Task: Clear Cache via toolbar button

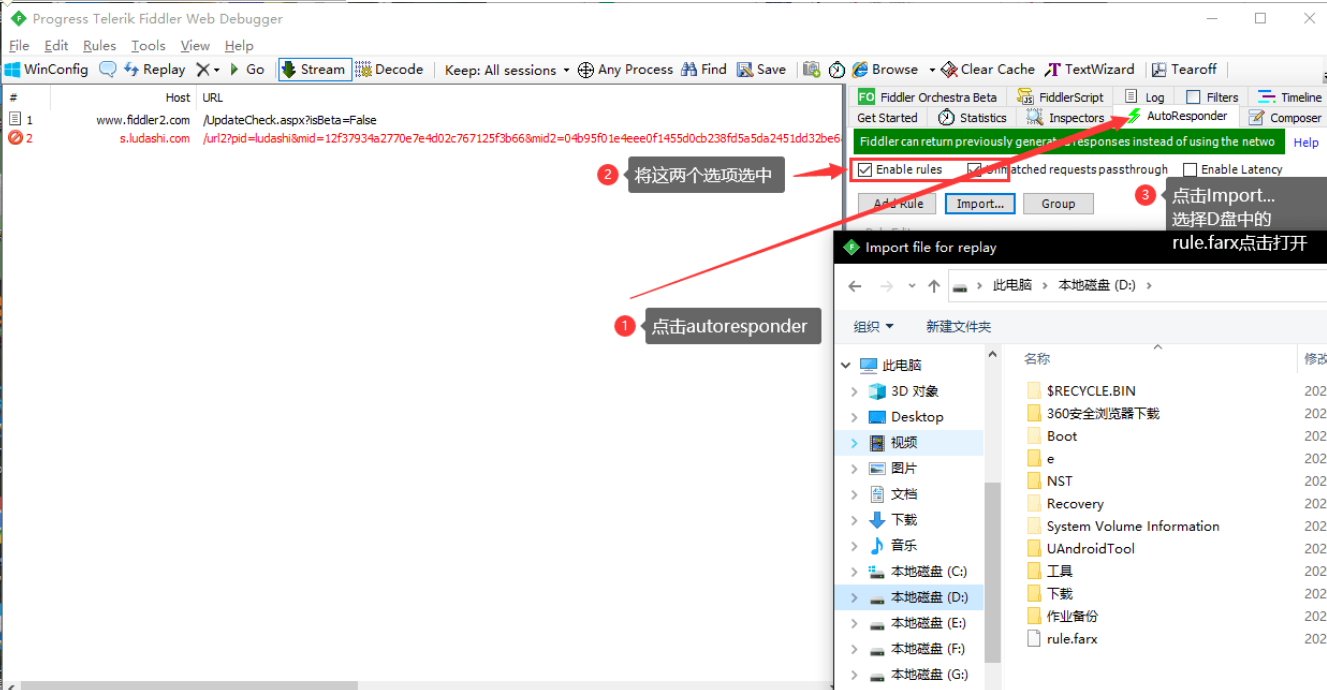Action: click(989, 69)
